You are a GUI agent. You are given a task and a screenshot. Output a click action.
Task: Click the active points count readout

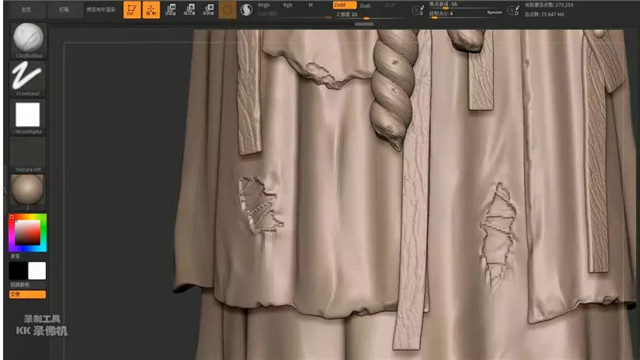[549, 5]
